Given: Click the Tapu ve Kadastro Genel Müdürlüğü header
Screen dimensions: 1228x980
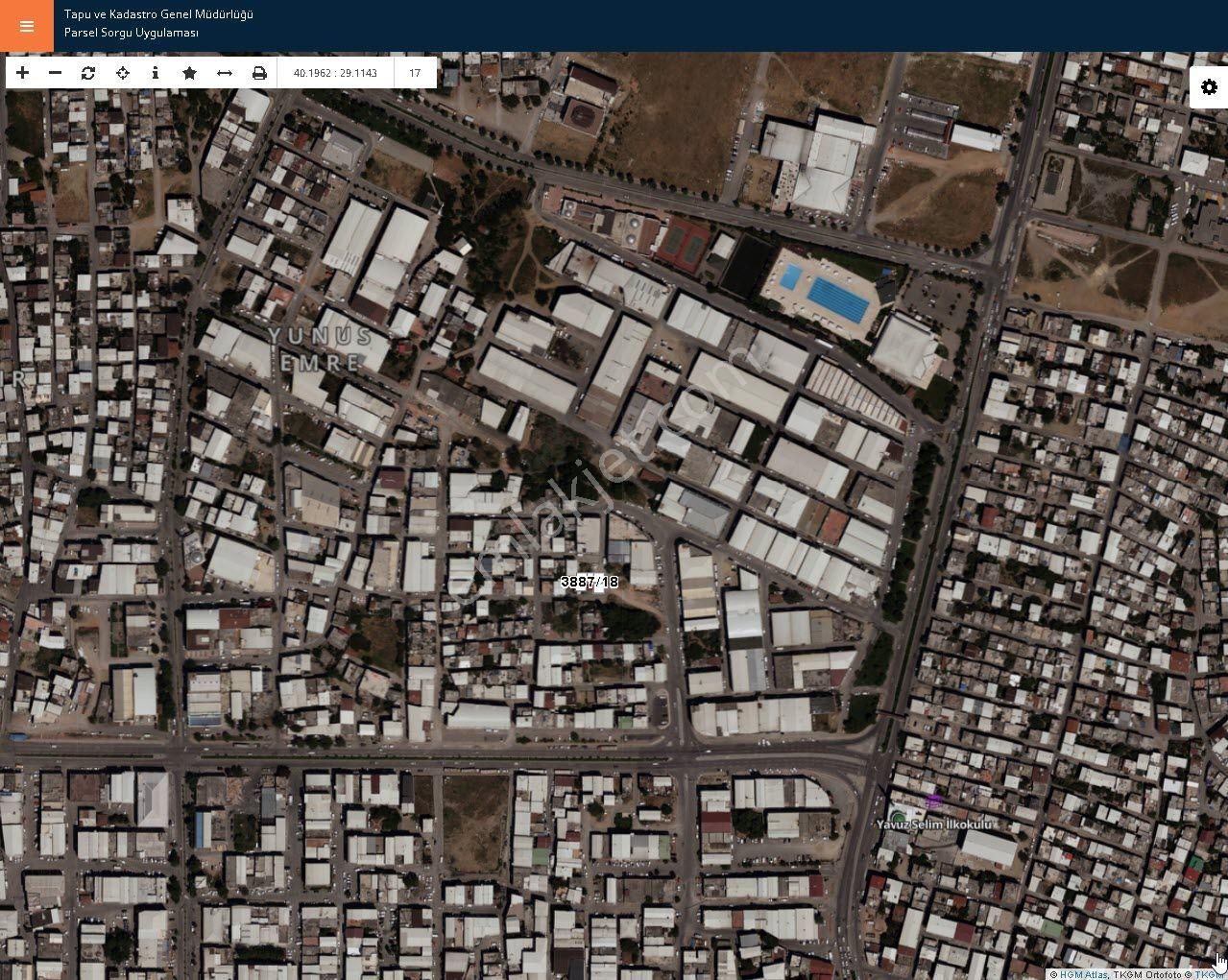Looking at the screenshot, I should [x=158, y=14].
